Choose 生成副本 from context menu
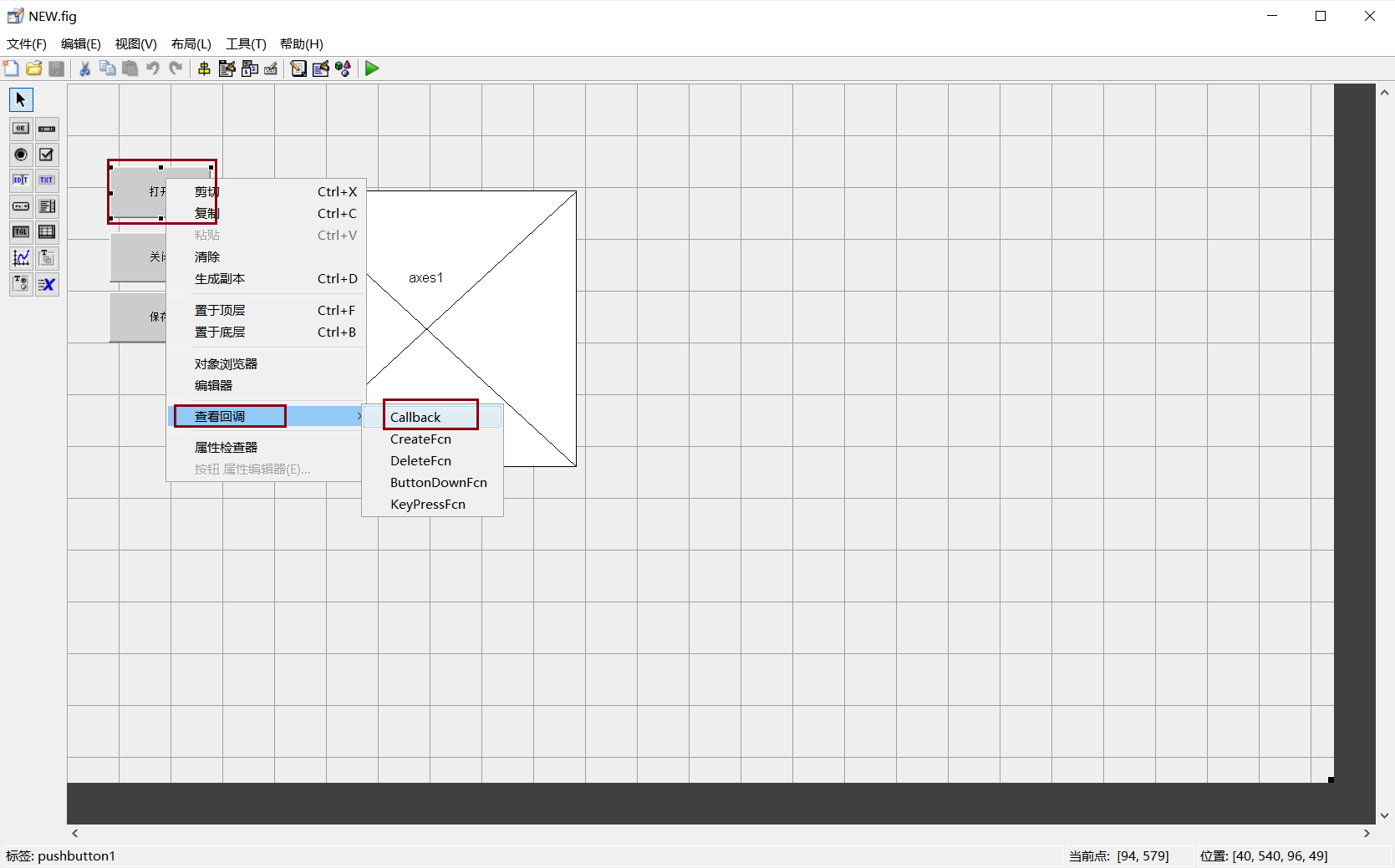The width and height of the screenshot is (1395, 868). (266, 279)
